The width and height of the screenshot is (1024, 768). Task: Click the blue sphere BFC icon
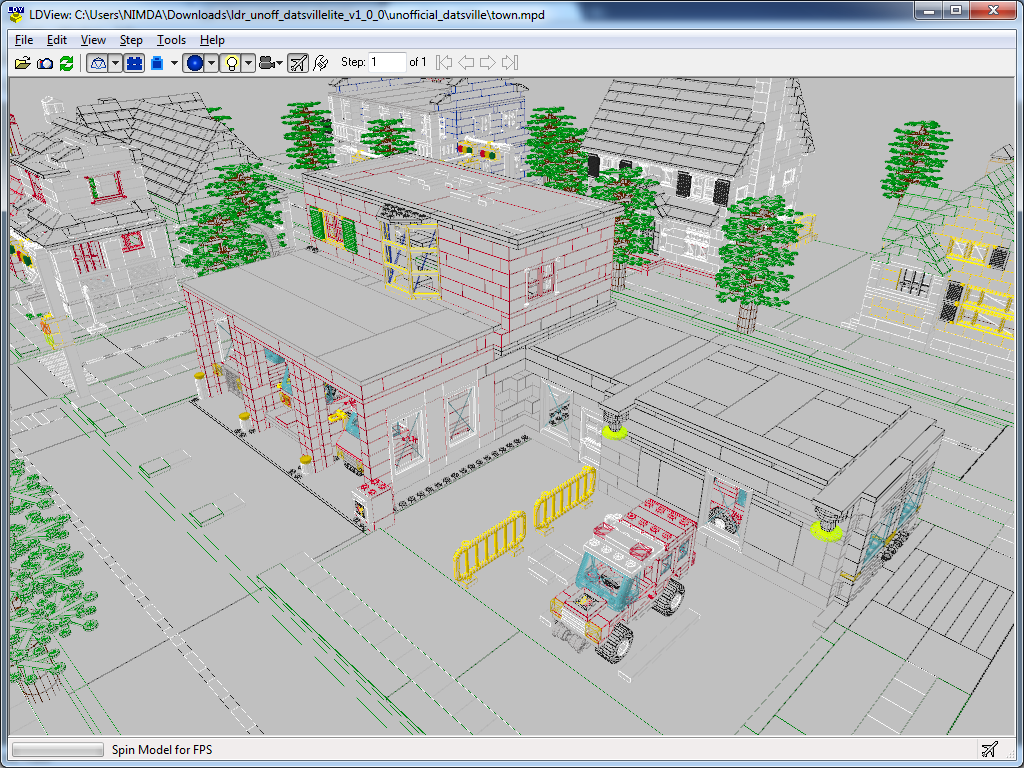coord(194,63)
